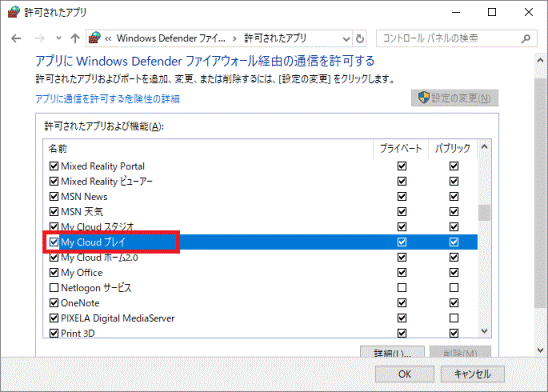Confirm with the OK button
548x392 pixels.
[x=404, y=374]
